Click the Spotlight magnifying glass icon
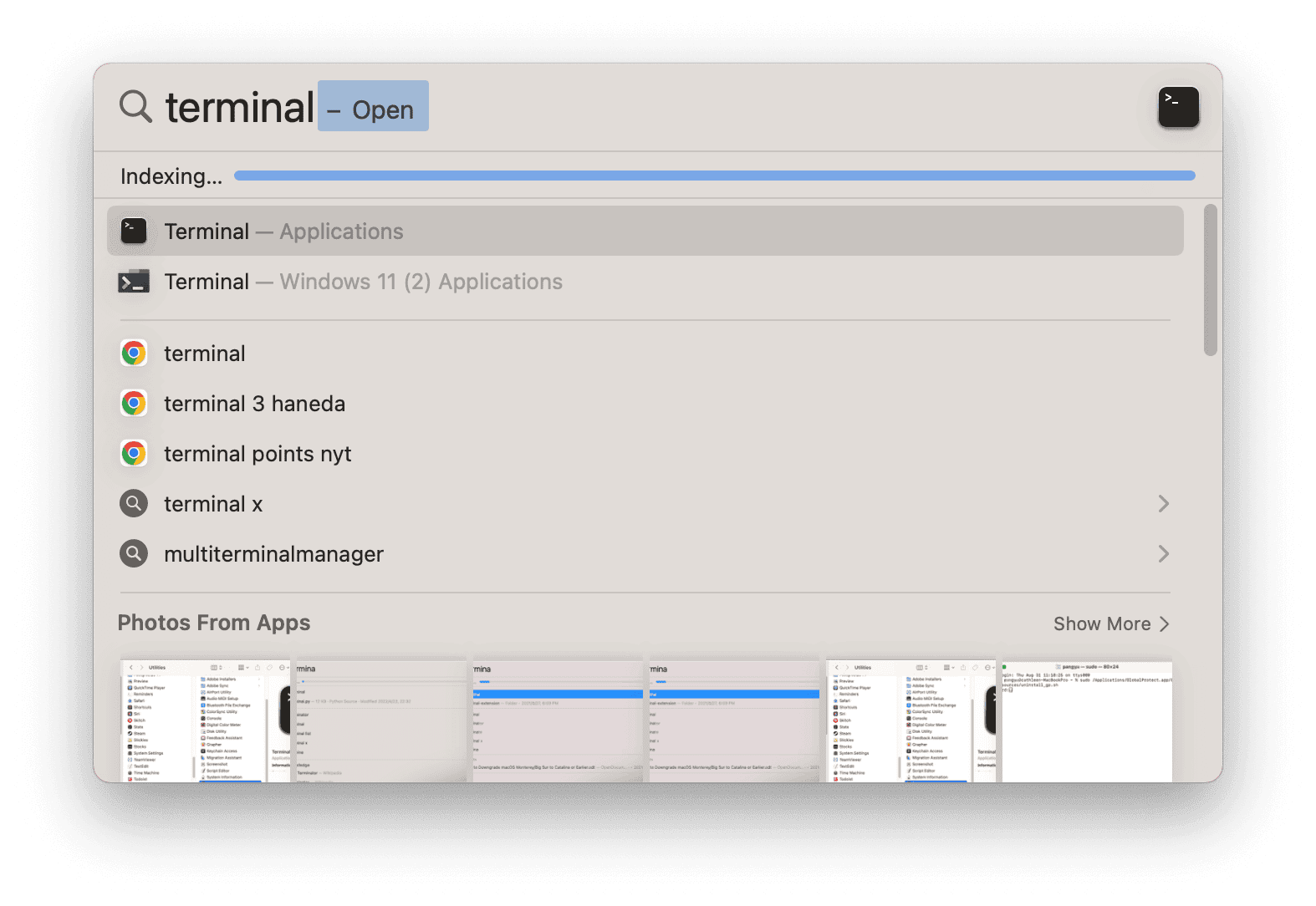Viewport: 1316px width, 906px height. click(135, 107)
